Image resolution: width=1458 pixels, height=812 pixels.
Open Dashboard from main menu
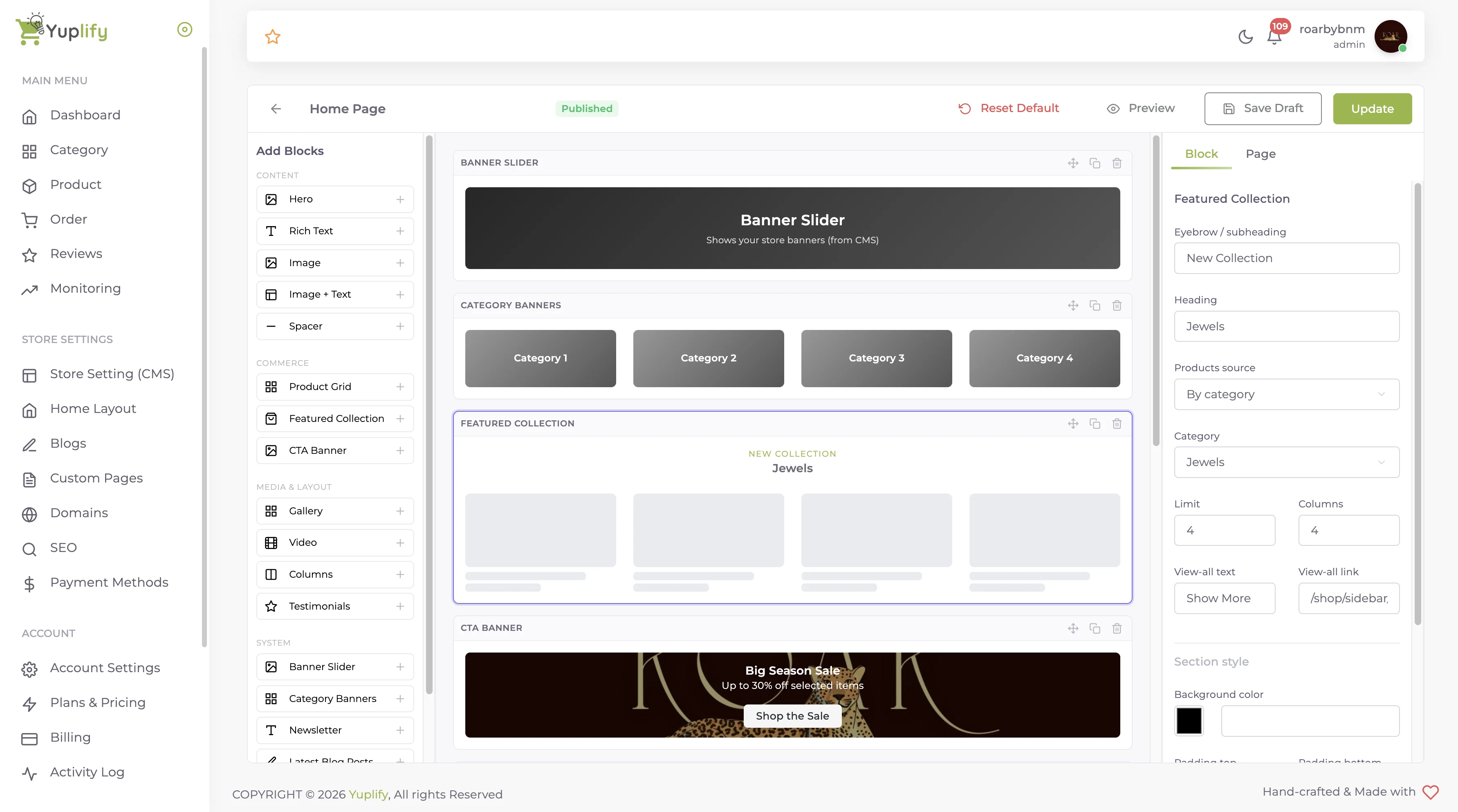[85, 115]
